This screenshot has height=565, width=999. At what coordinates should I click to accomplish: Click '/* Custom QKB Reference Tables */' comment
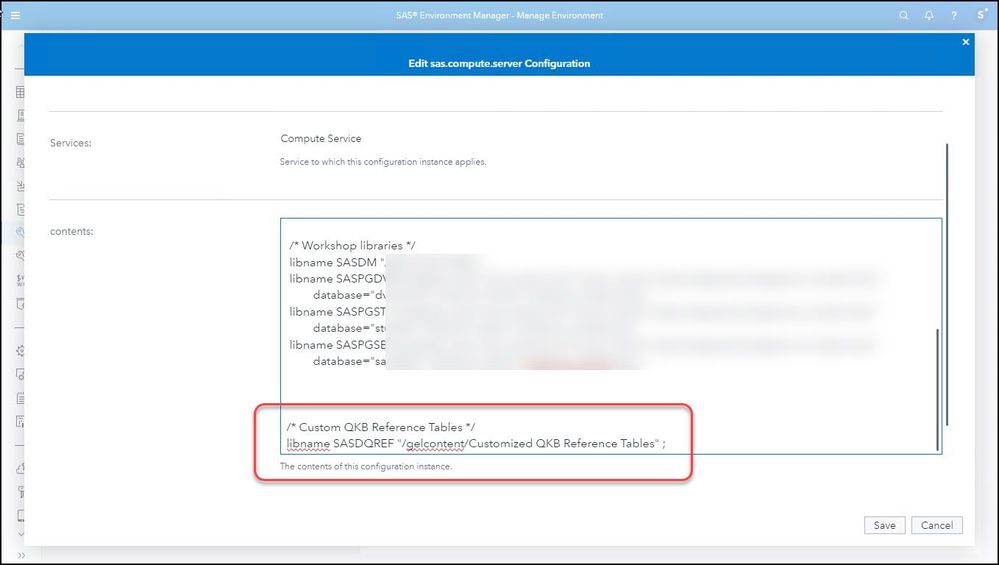coord(380,427)
